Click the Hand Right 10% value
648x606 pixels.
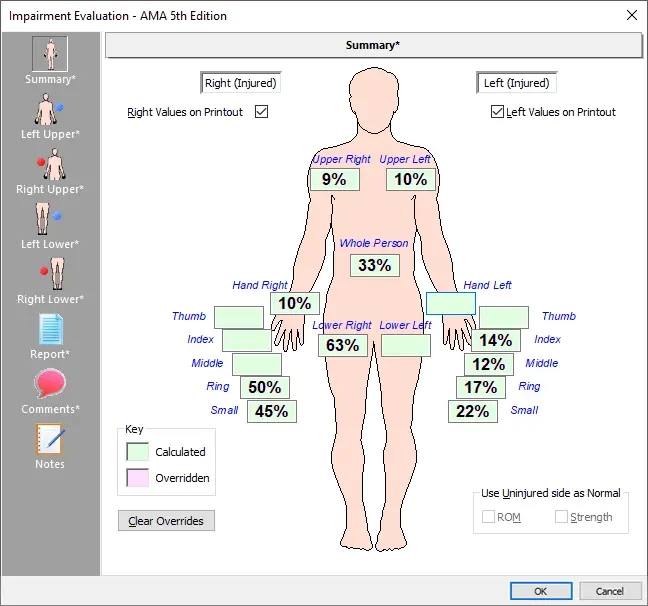pyautogui.click(x=295, y=303)
